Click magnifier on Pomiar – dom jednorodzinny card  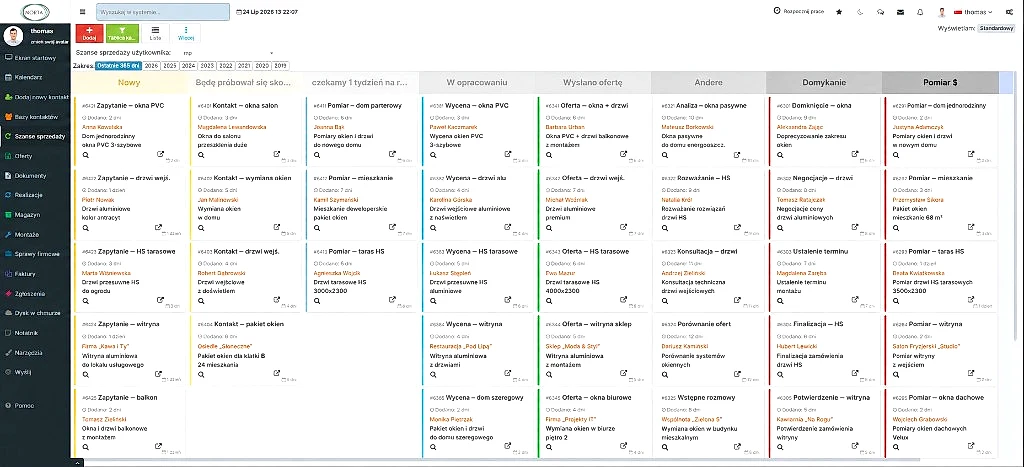coord(895,155)
